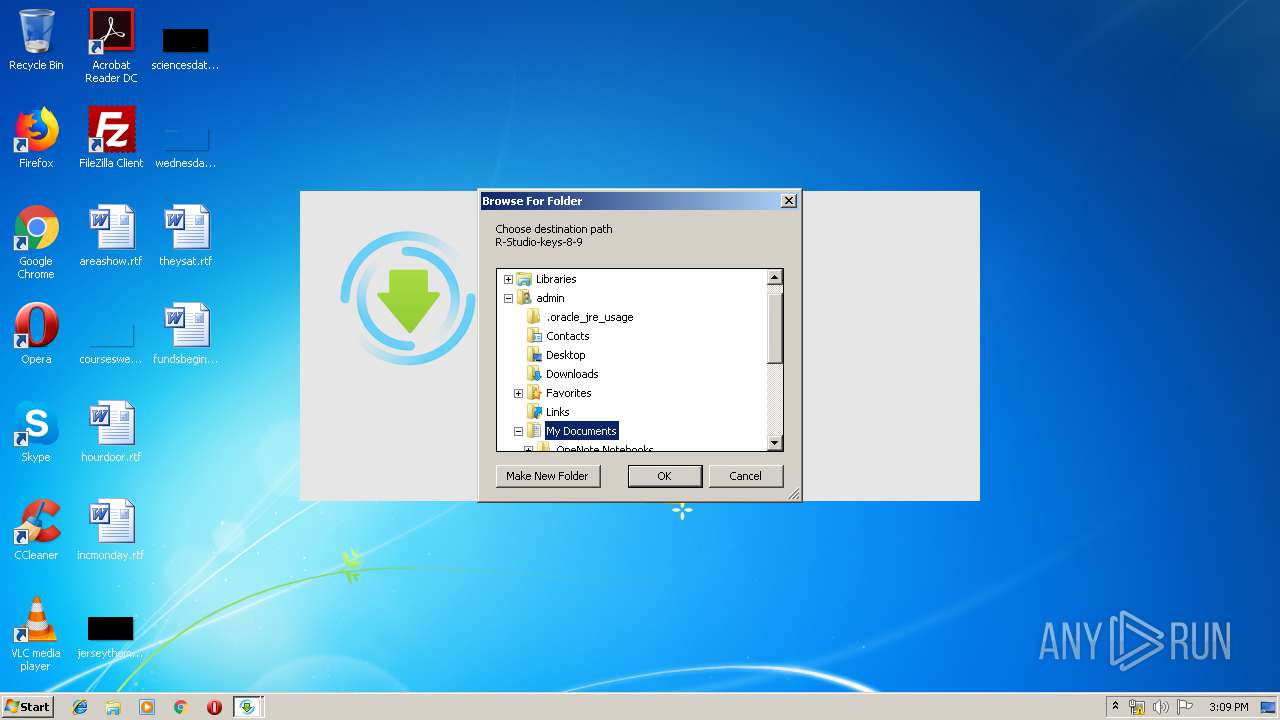Image resolution: width=1280 pixels, height=720 pixels.
Task: Click Make New Folder button
Action: pyautogui.click(x=548, y=476)
